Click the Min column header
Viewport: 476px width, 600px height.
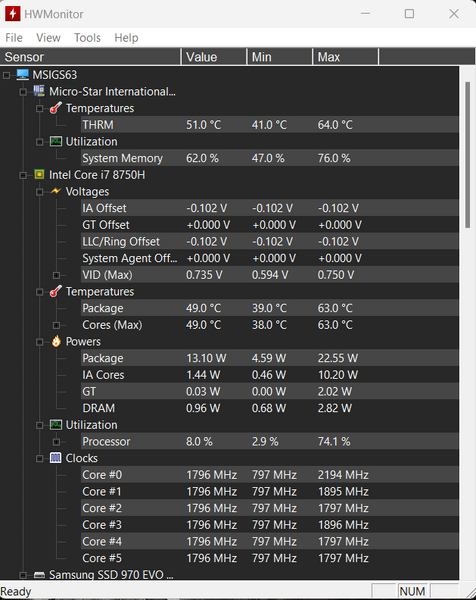[280, 57]
